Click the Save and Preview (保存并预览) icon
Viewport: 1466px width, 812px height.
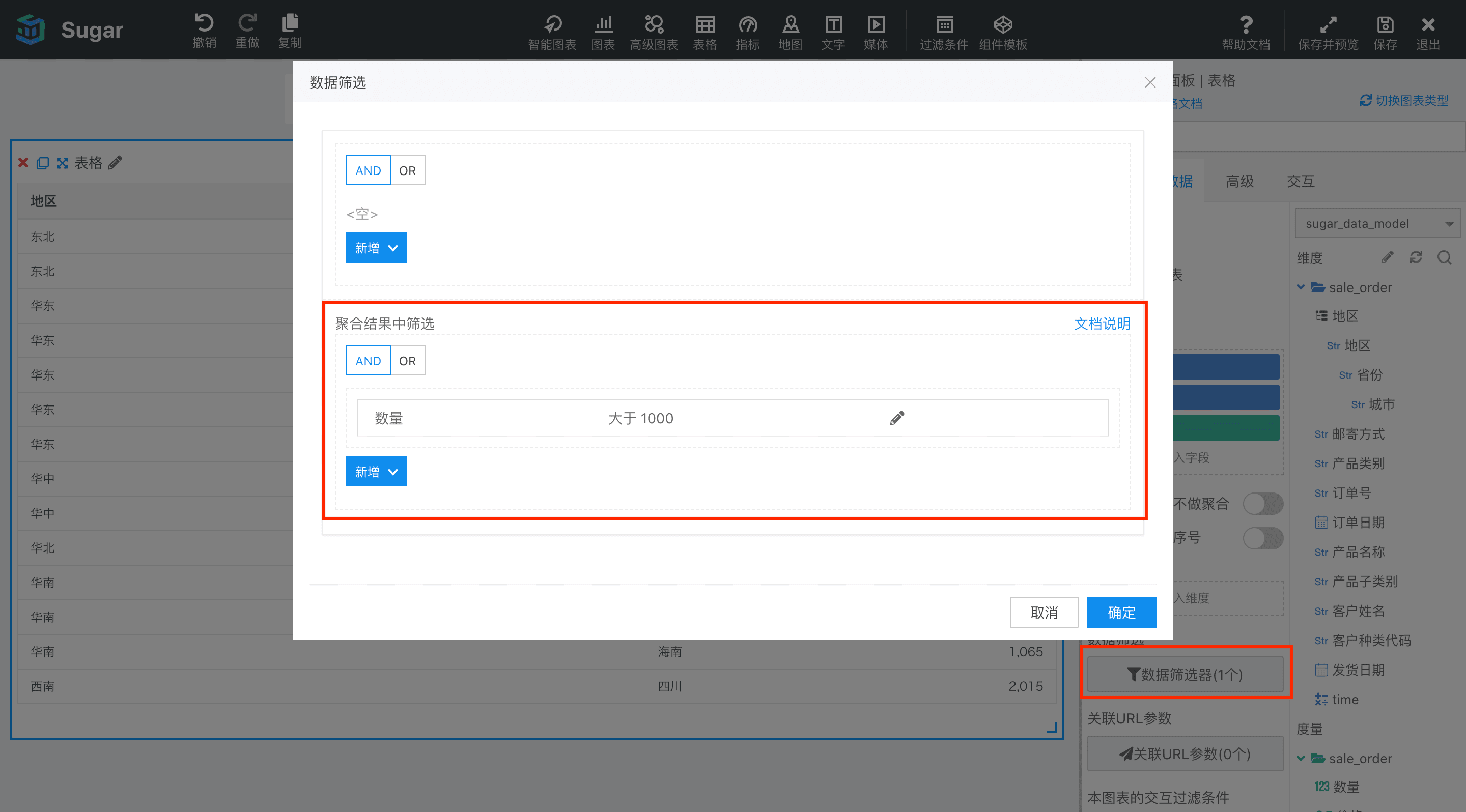[1327, 33]
